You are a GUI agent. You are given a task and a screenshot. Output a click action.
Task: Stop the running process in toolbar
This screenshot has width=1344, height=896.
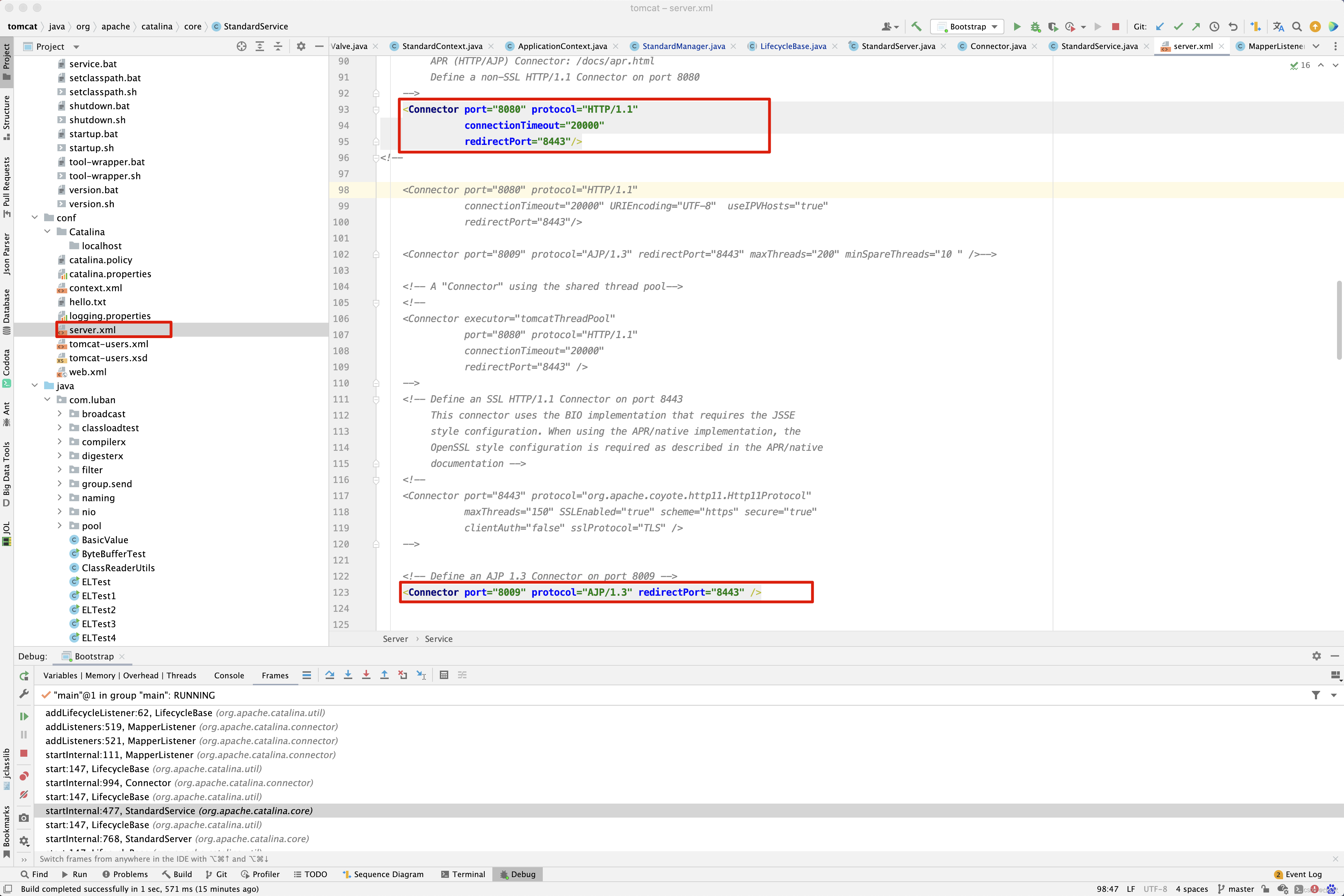(1115, 26)
